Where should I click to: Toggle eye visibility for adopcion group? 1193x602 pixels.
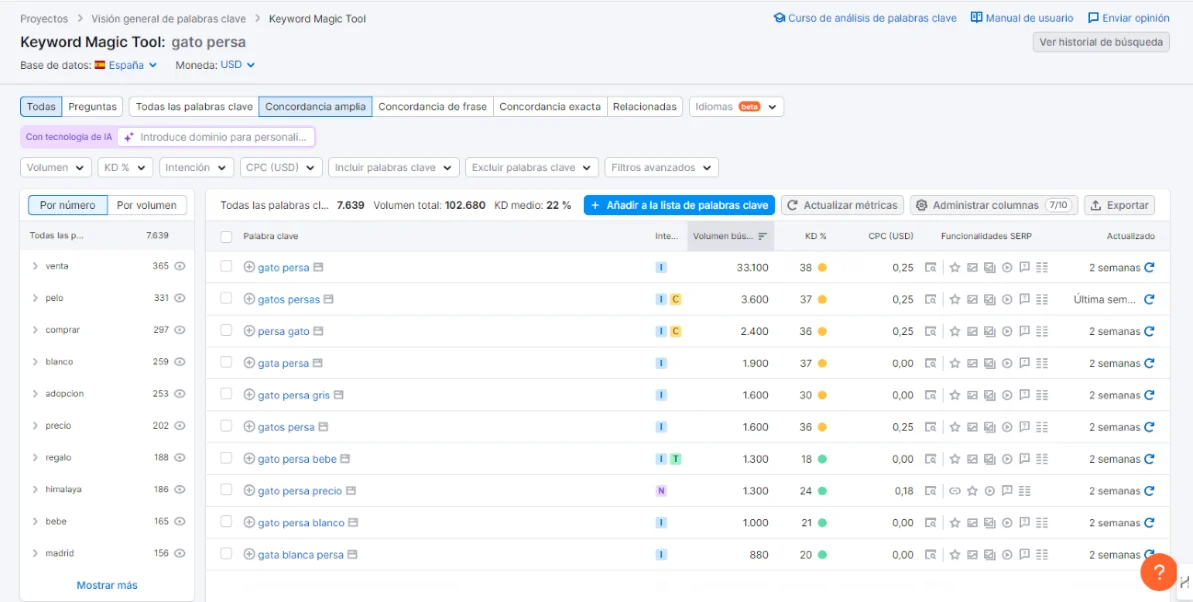(x=180, y=394)
